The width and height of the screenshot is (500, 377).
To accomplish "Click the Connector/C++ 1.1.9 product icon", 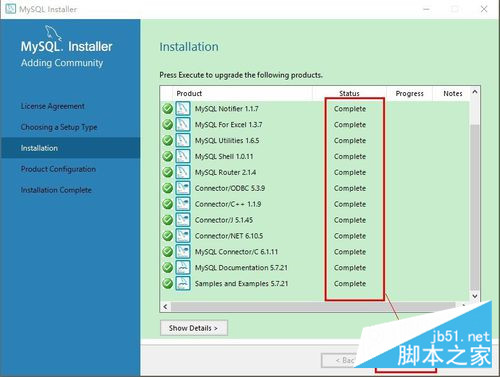I will pos(183,204).
